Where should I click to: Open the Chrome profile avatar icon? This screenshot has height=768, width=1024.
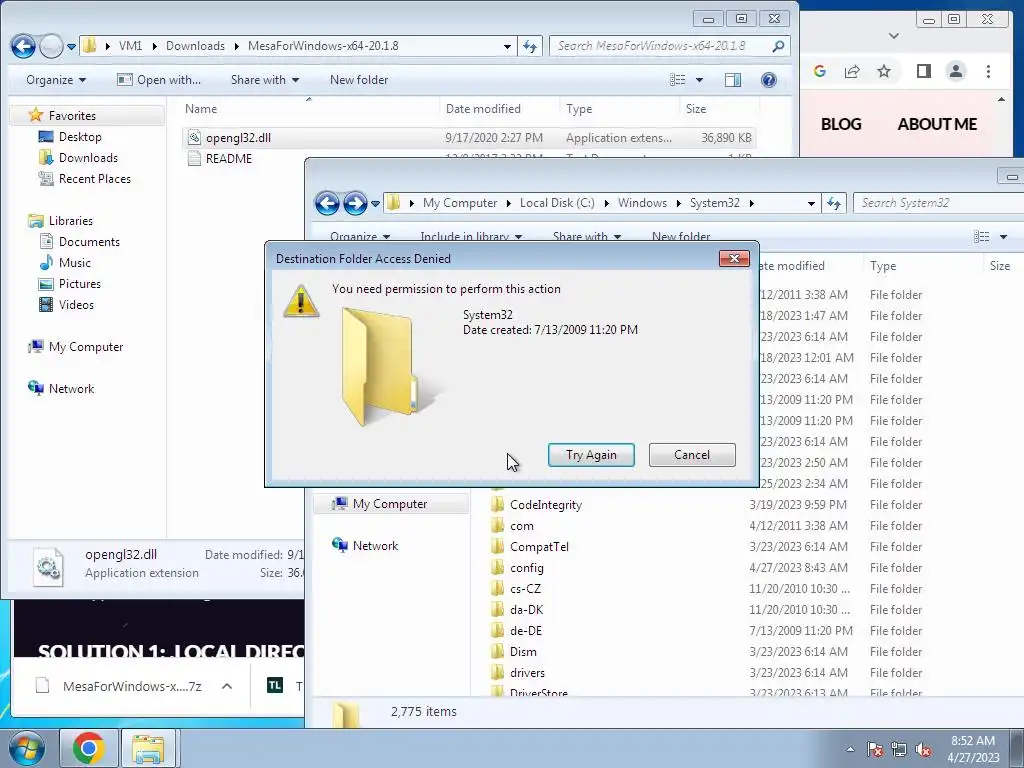click(956, 71)
